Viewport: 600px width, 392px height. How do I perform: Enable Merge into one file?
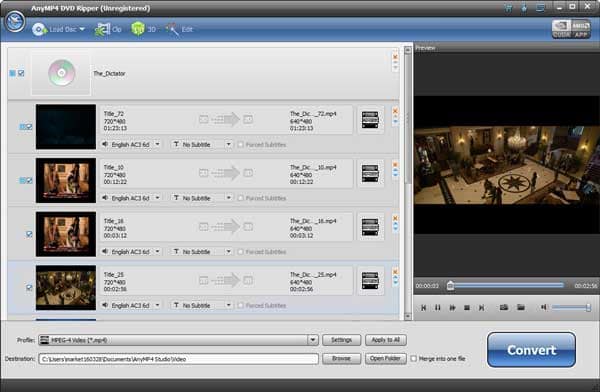(414, 359)
